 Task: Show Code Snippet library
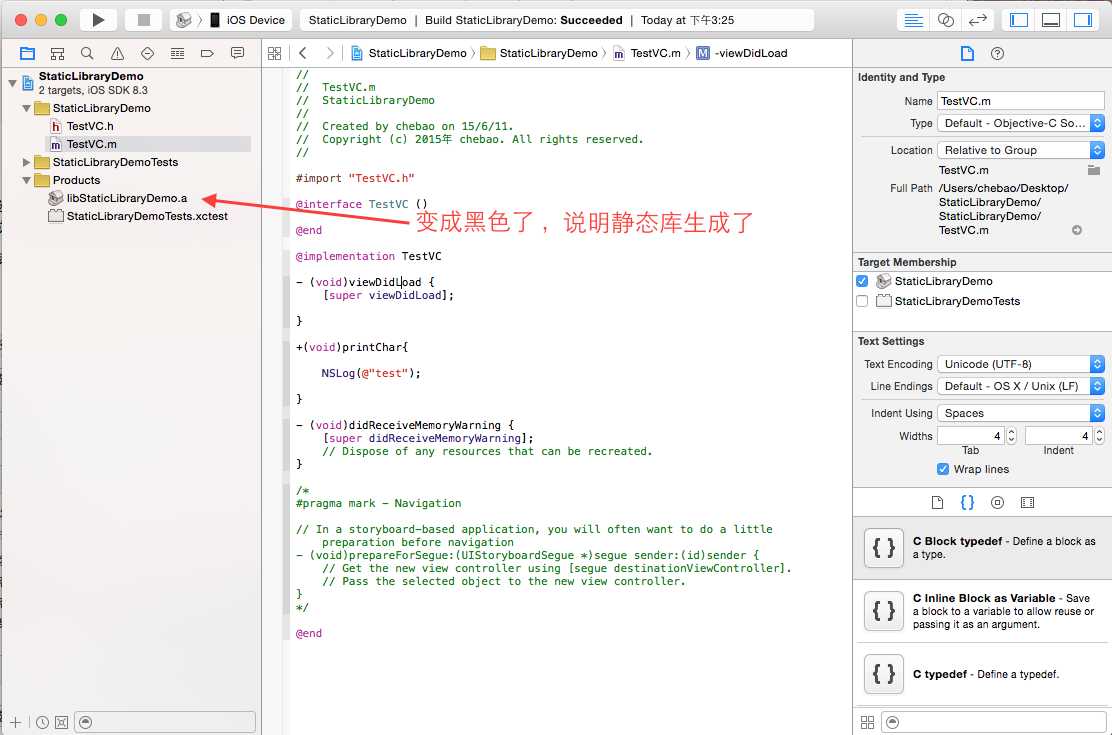(967, 503)
